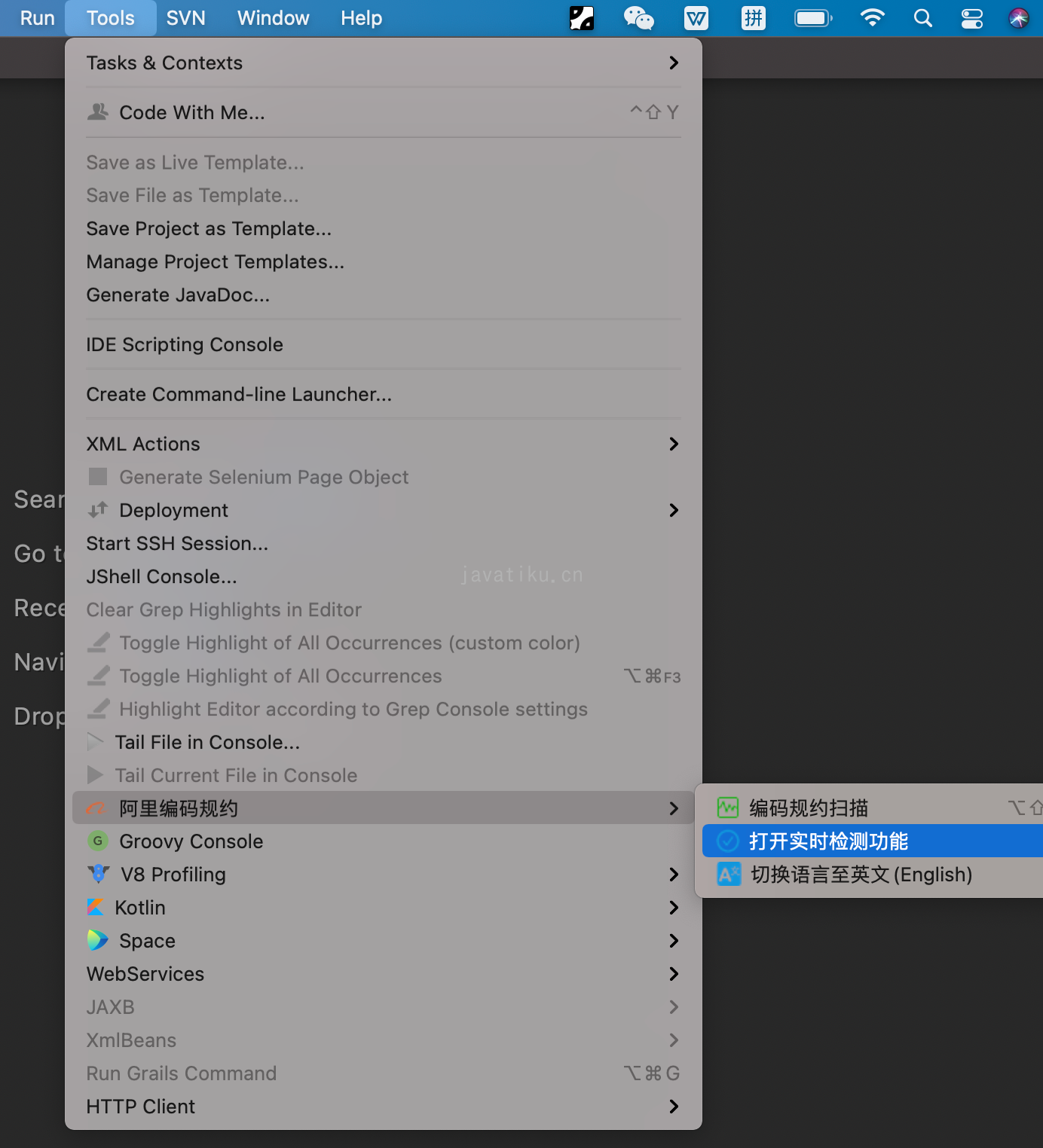Launch Siri from the menu bar

[1019, 18]
